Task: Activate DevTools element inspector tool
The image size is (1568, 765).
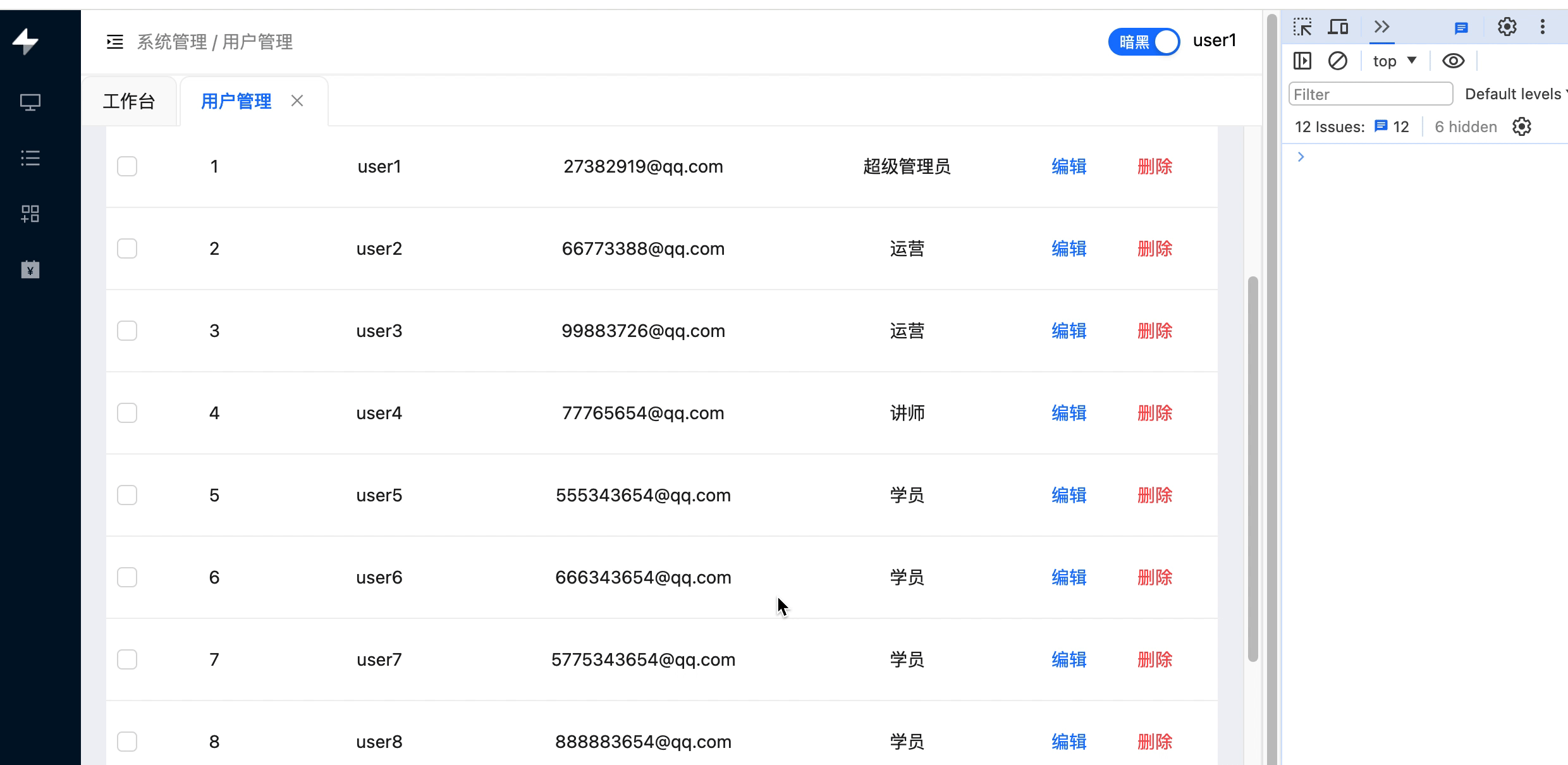Action: (1303, 27)
